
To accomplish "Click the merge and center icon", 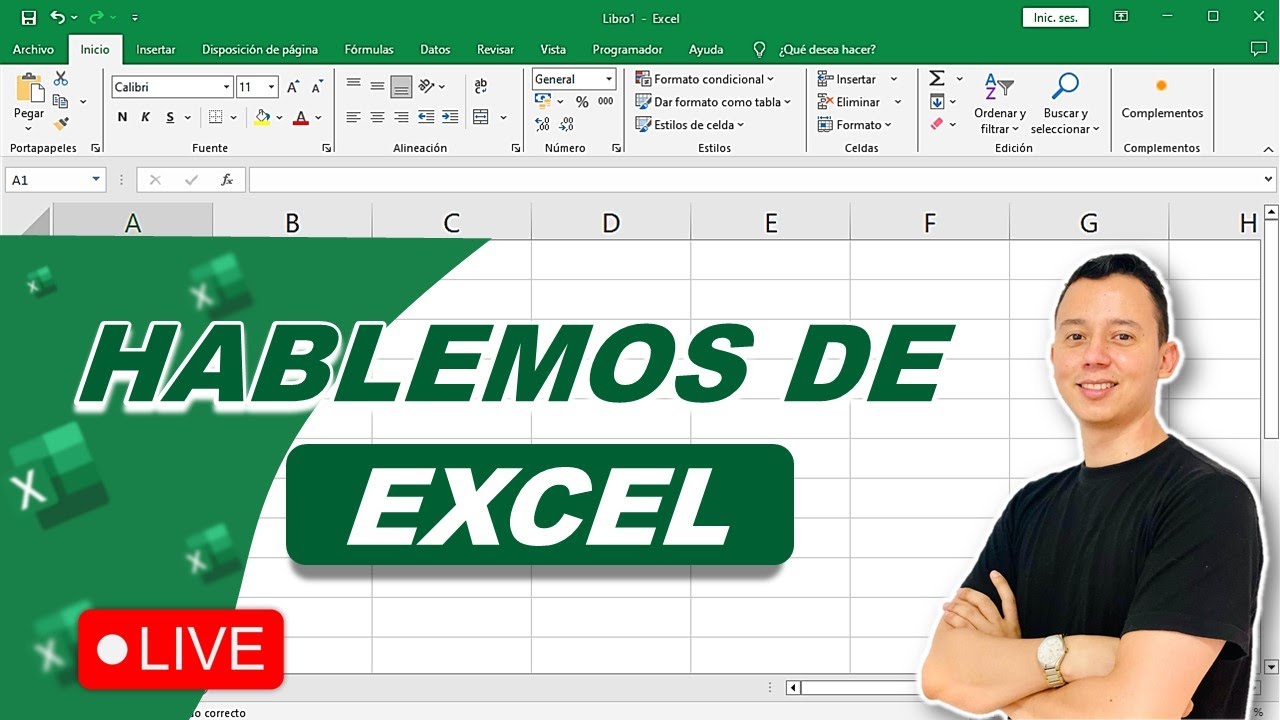I will (x=481, y=117).
